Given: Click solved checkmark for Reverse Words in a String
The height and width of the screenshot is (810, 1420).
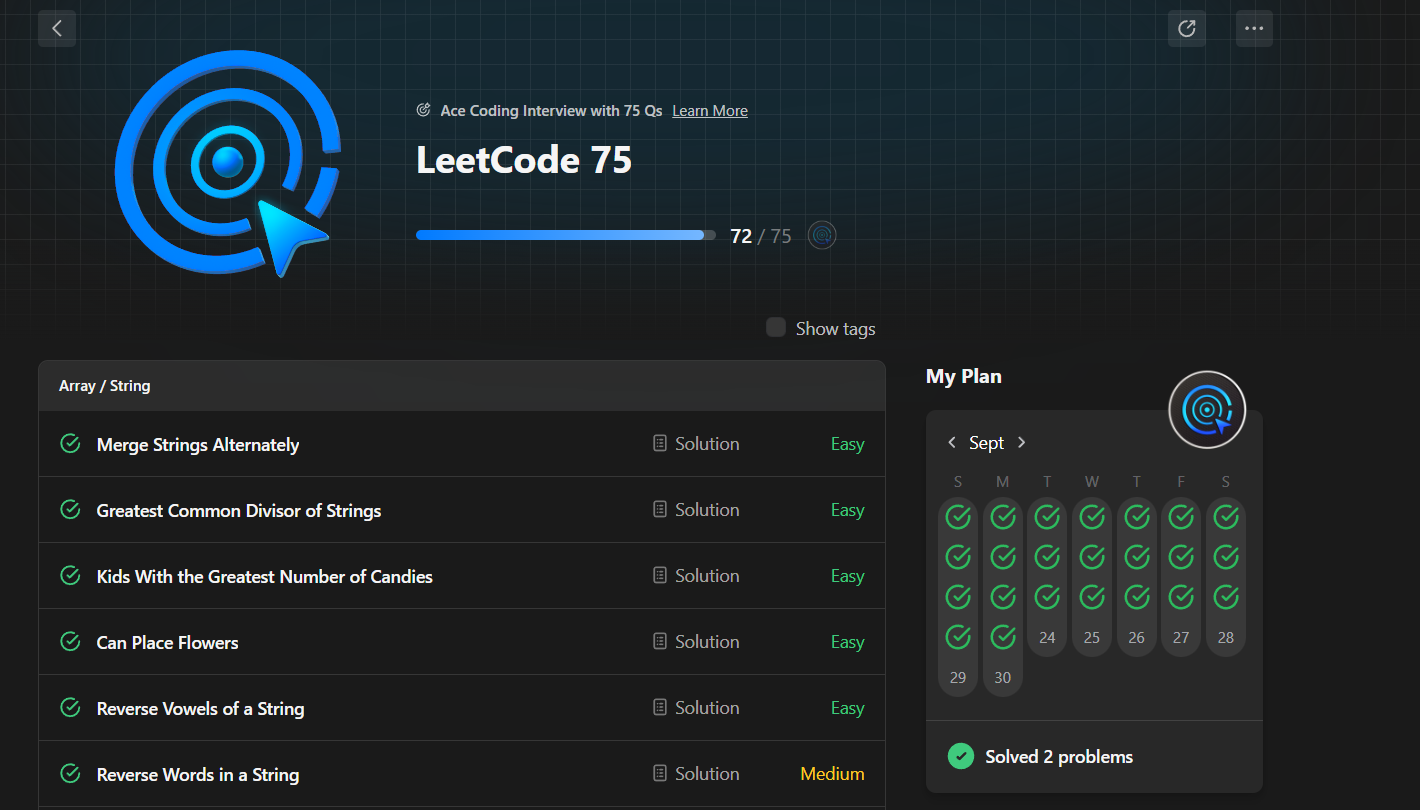Looking at the screenshot, I should point(70,773).
